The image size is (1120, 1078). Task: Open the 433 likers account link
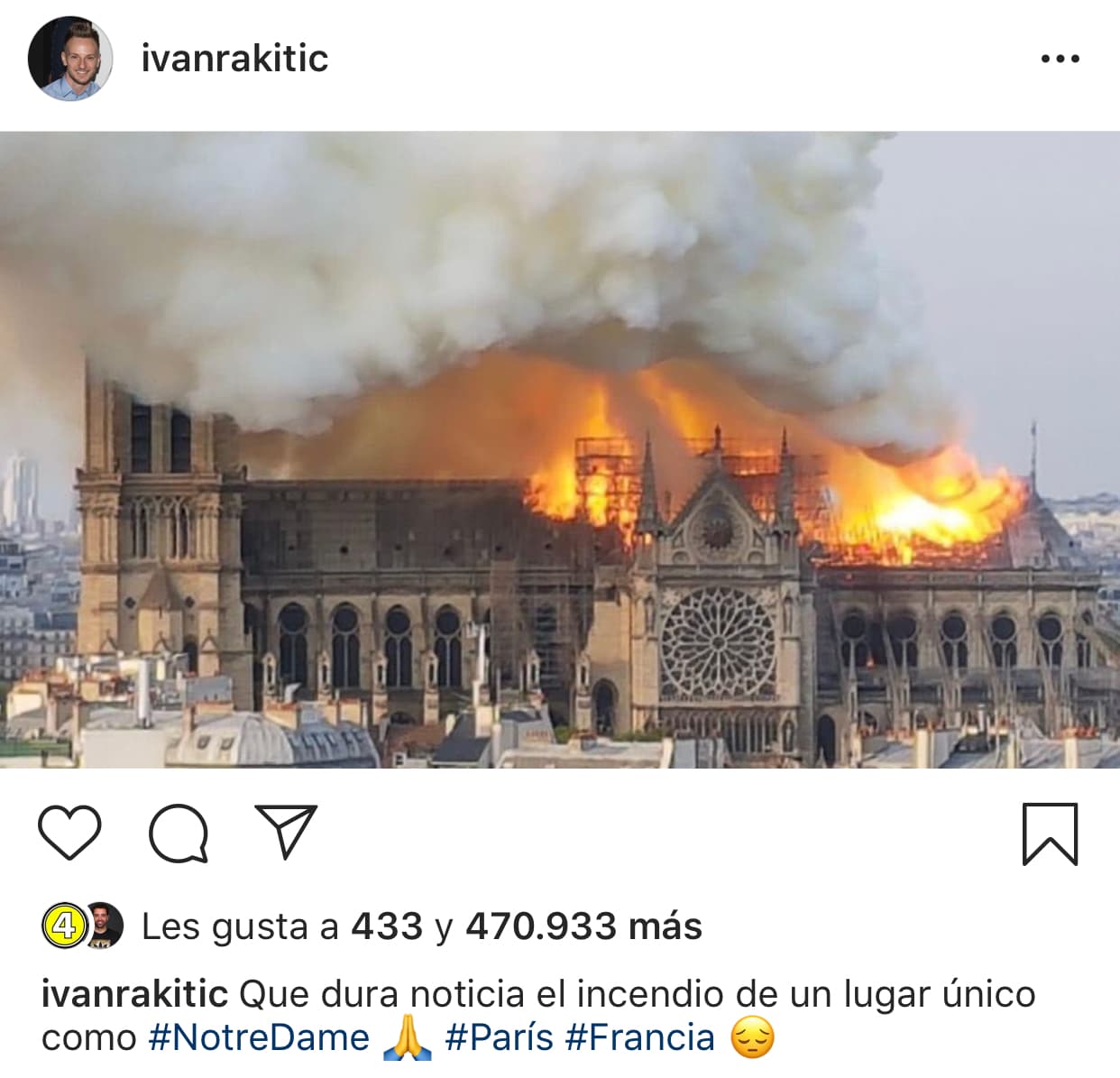pyautogui.click(x=387, y=926)
